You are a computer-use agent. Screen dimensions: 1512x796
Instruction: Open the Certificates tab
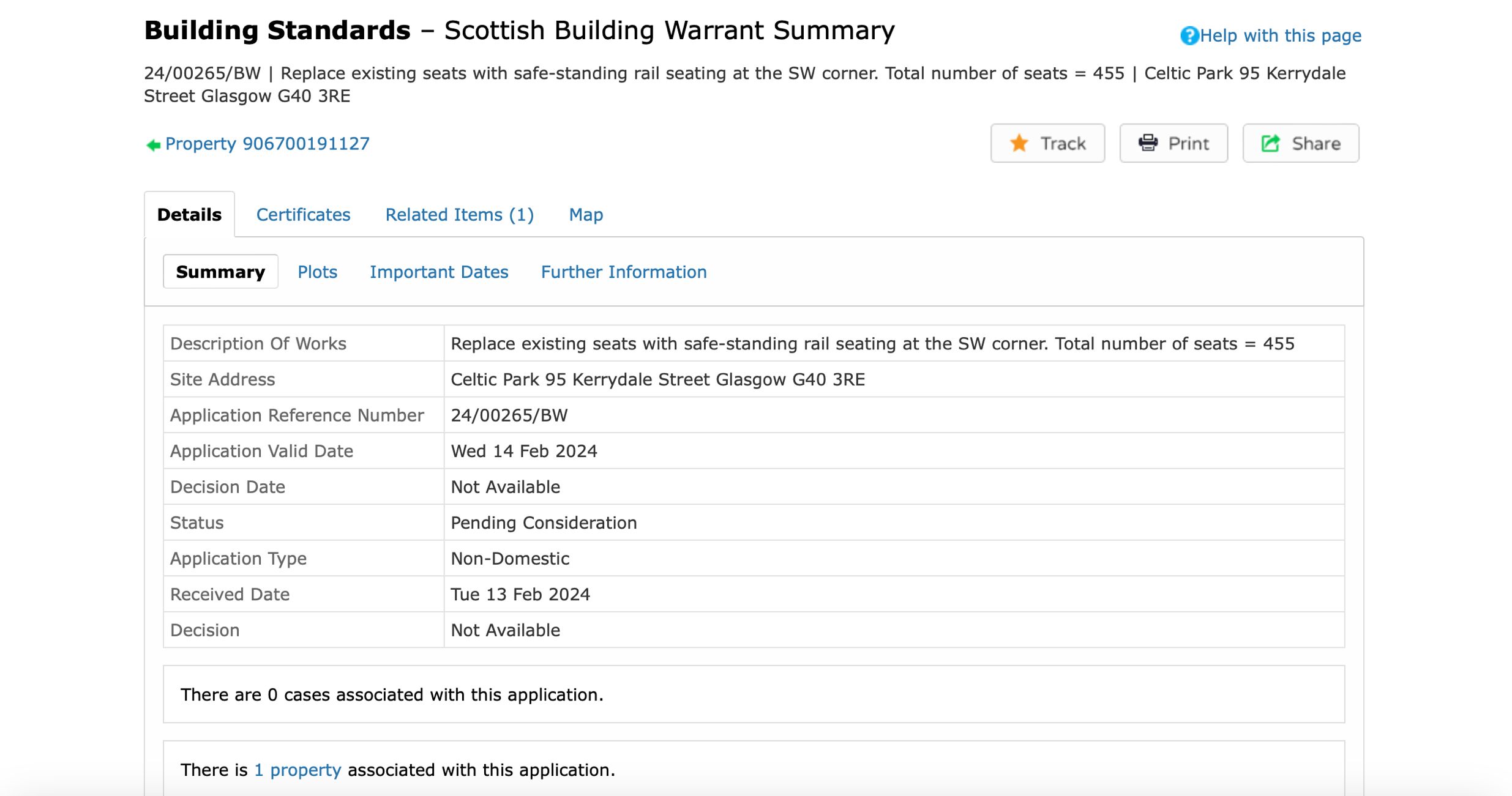point(303,215)
